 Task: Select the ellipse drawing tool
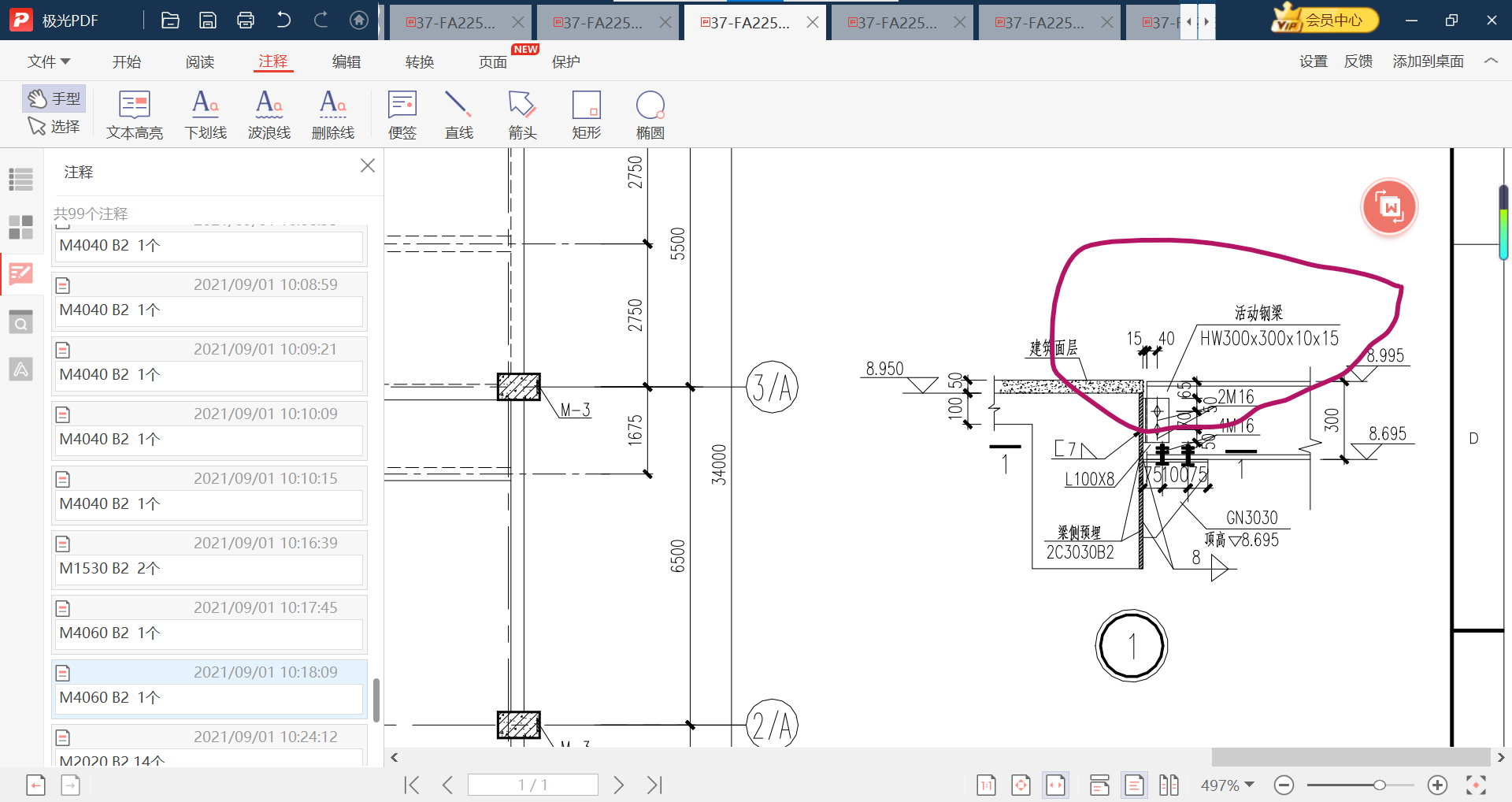coord(650,115)
